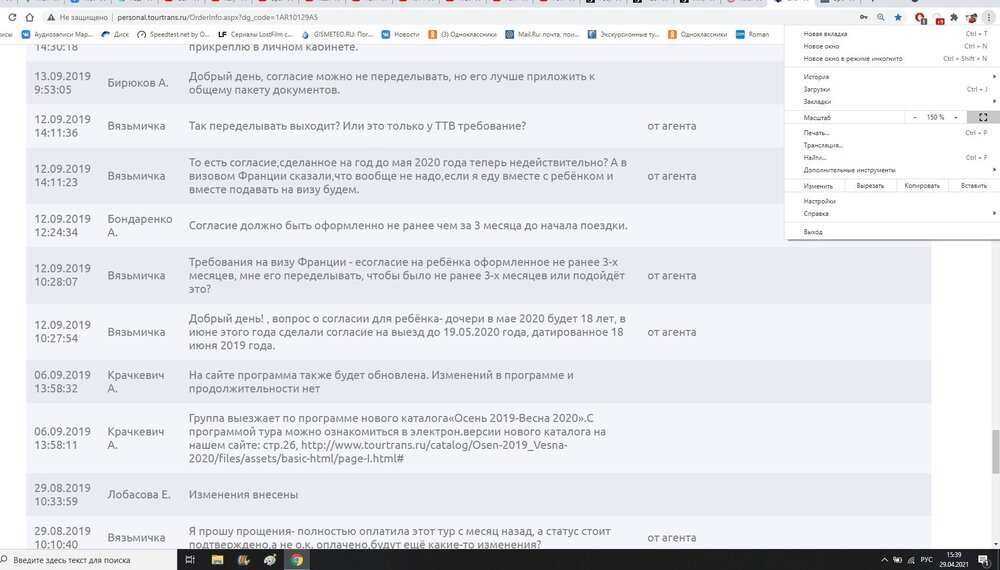This screenshot has height=570, width=1000.
Task: Open the Extensions puzzle piece icon
Action: (956, 18)
